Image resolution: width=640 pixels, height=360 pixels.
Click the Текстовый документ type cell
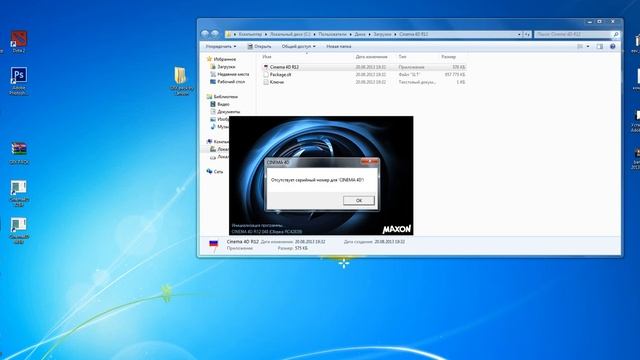(x=417, y=82)
